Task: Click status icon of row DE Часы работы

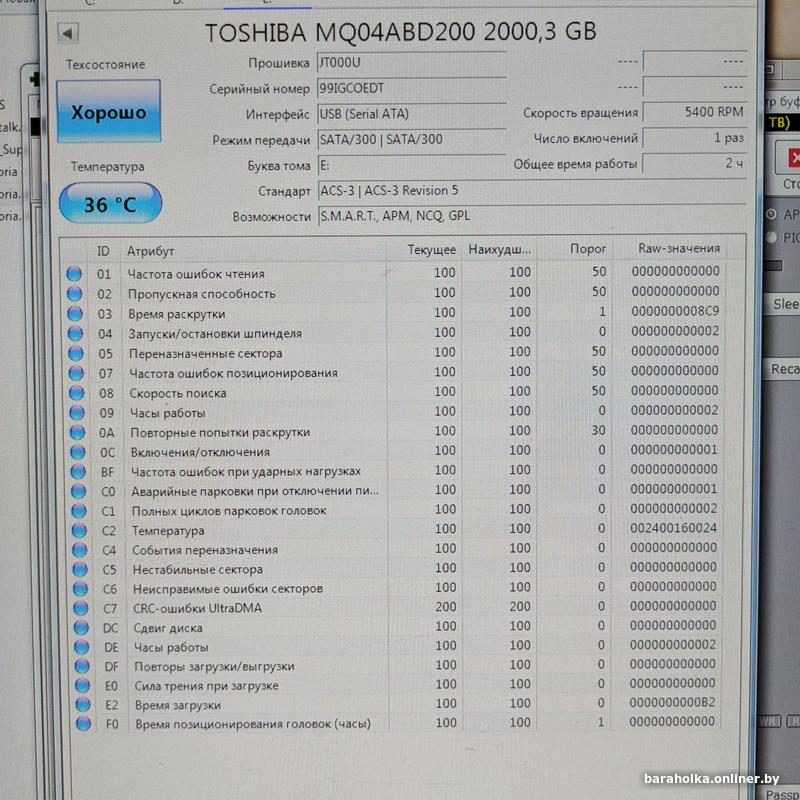Action: pos(82,647)
